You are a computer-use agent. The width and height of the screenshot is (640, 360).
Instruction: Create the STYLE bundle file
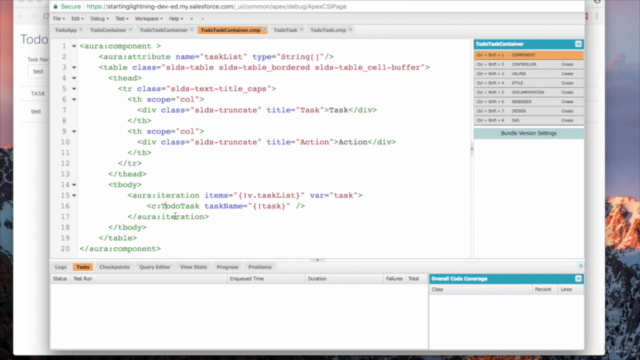click(x=567, y=83)
